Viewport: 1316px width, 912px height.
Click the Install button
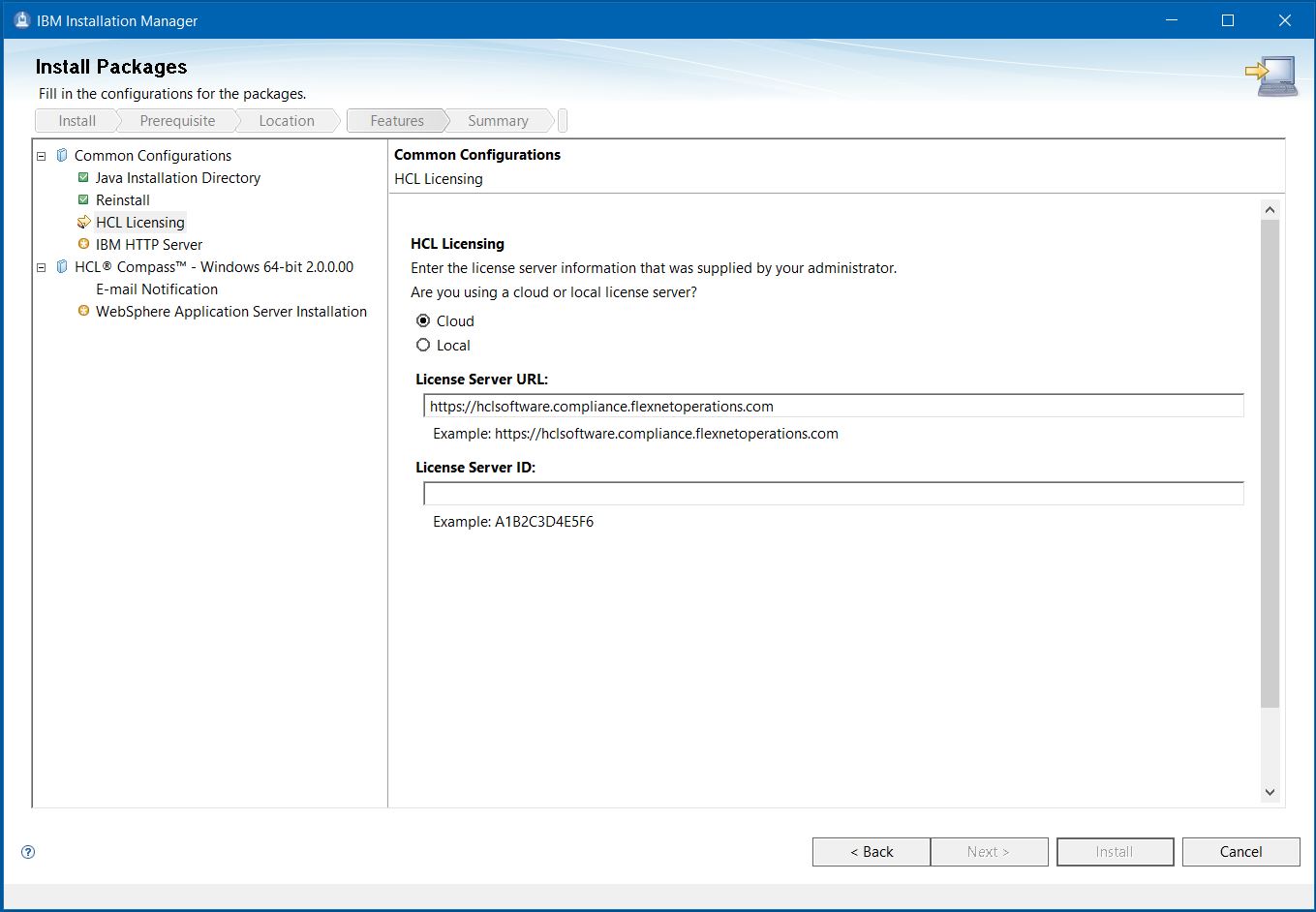click(1115, 852)
